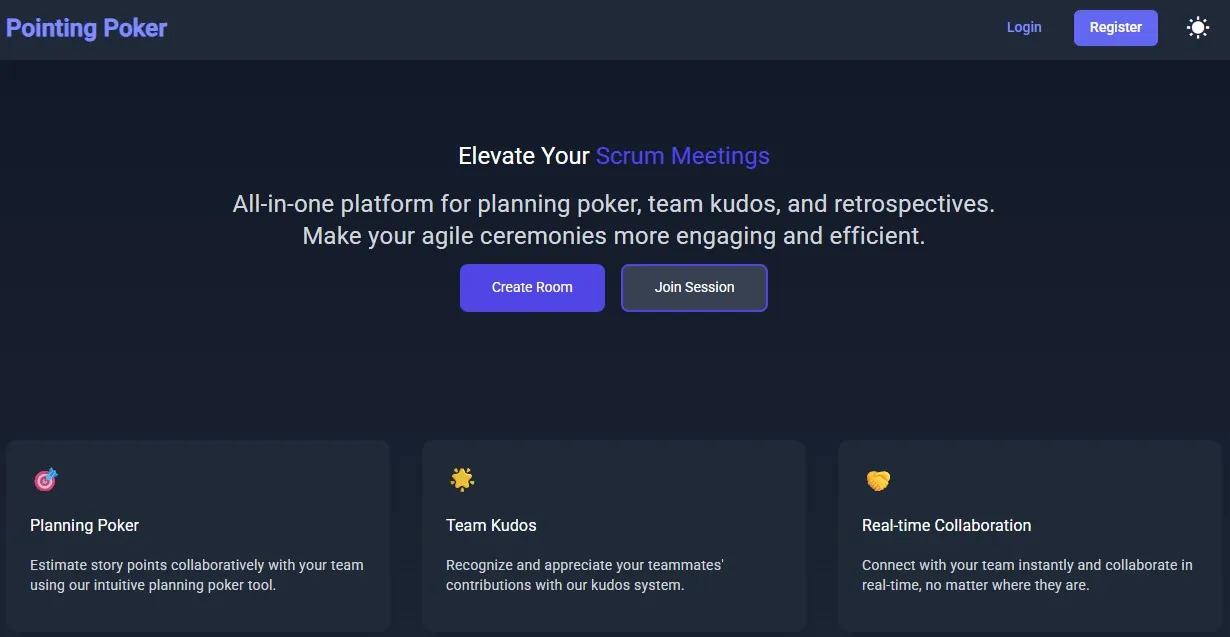The width and height of the screenshot is (1230, 637).
Task: Click the sun-shaped Team Kudos icon
Action: (x=462, y=480)
